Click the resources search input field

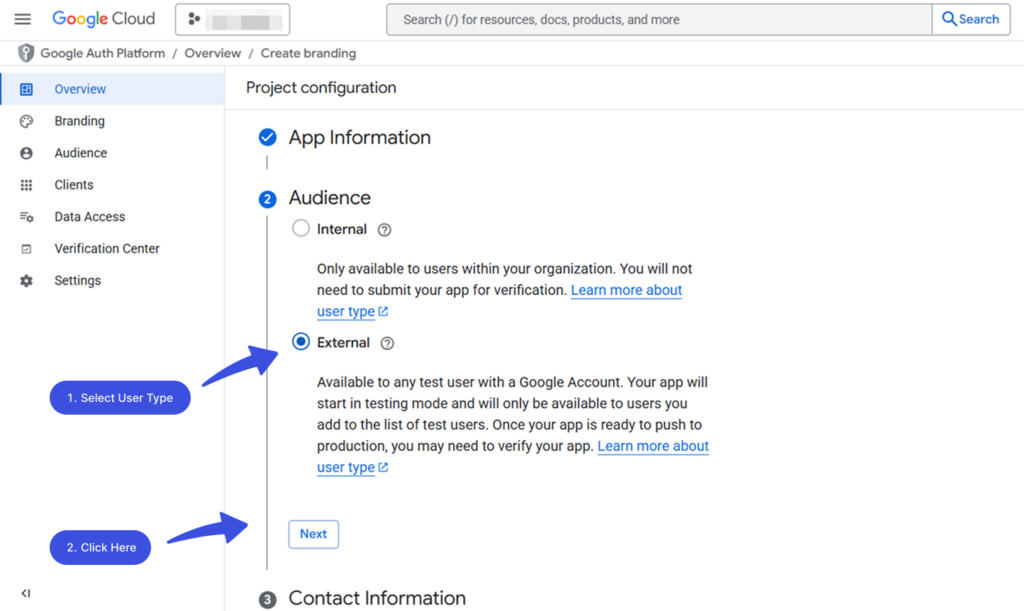650,19
